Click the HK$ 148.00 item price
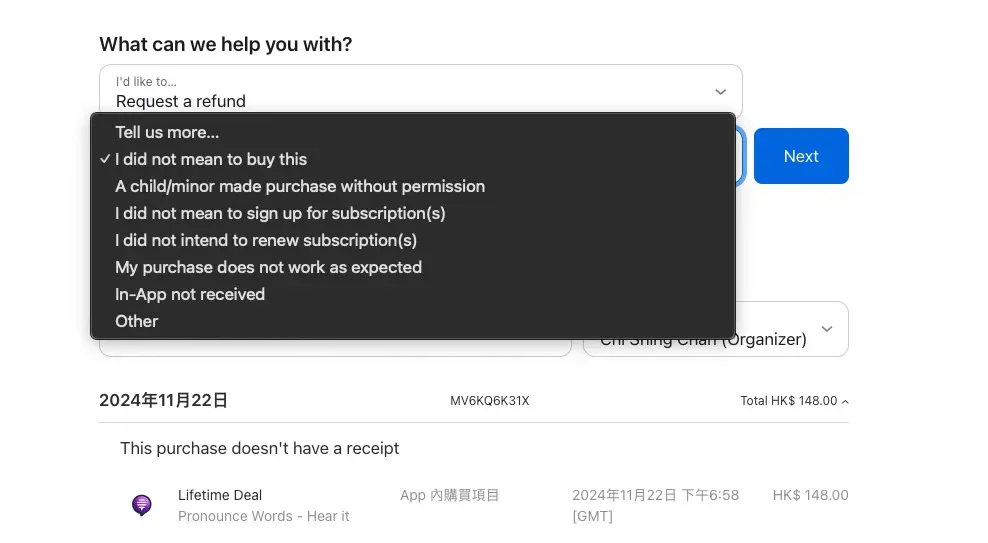 click(x=810, y=495)
